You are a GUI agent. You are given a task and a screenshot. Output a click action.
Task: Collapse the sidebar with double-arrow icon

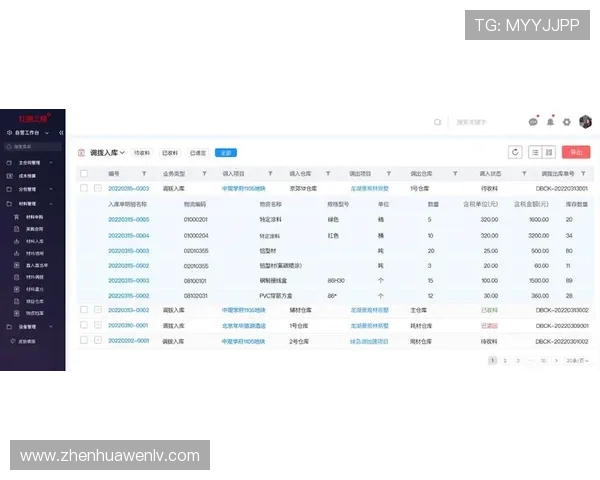(x=61, y=132)
